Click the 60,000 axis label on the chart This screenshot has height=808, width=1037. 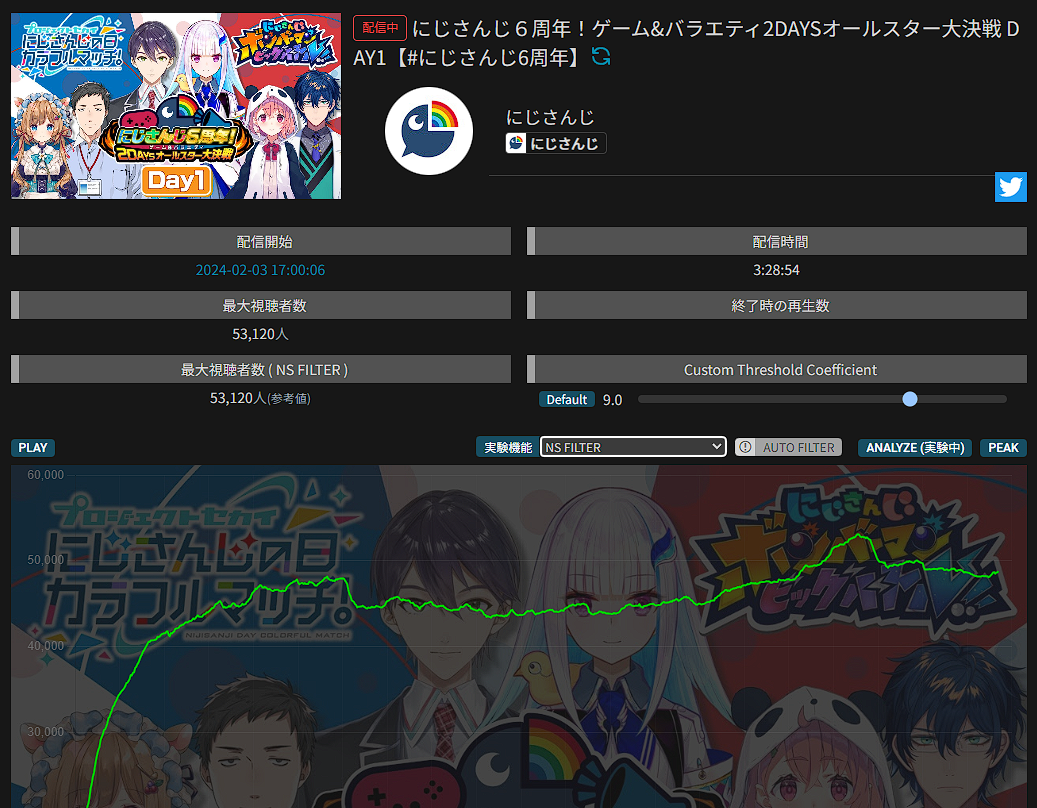coord(46,475)
